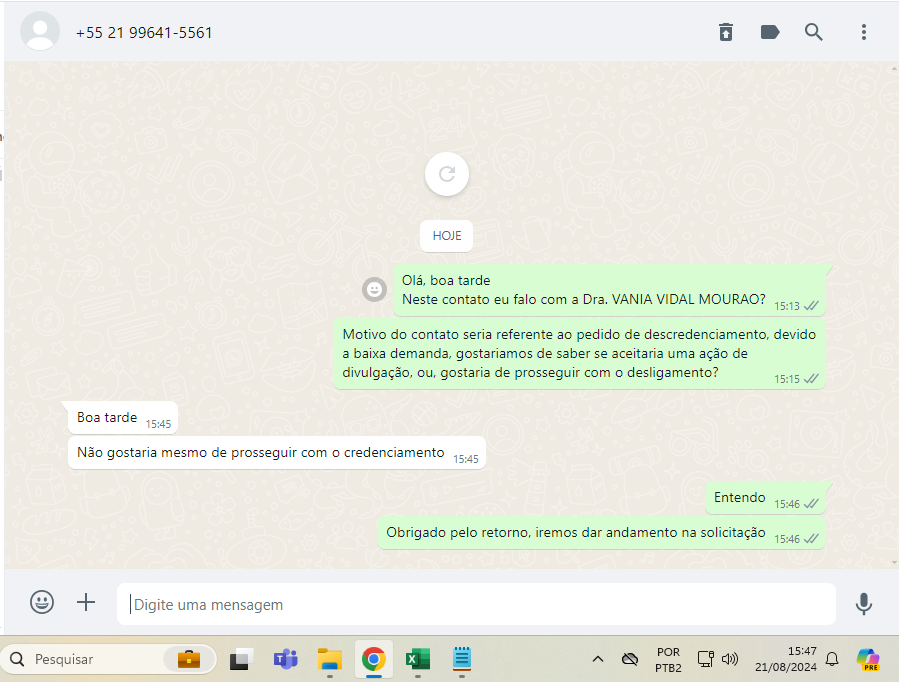Open the emoji picker in the composer
The height and width of the screenshot is (682, 899).
tap(42, 602)
